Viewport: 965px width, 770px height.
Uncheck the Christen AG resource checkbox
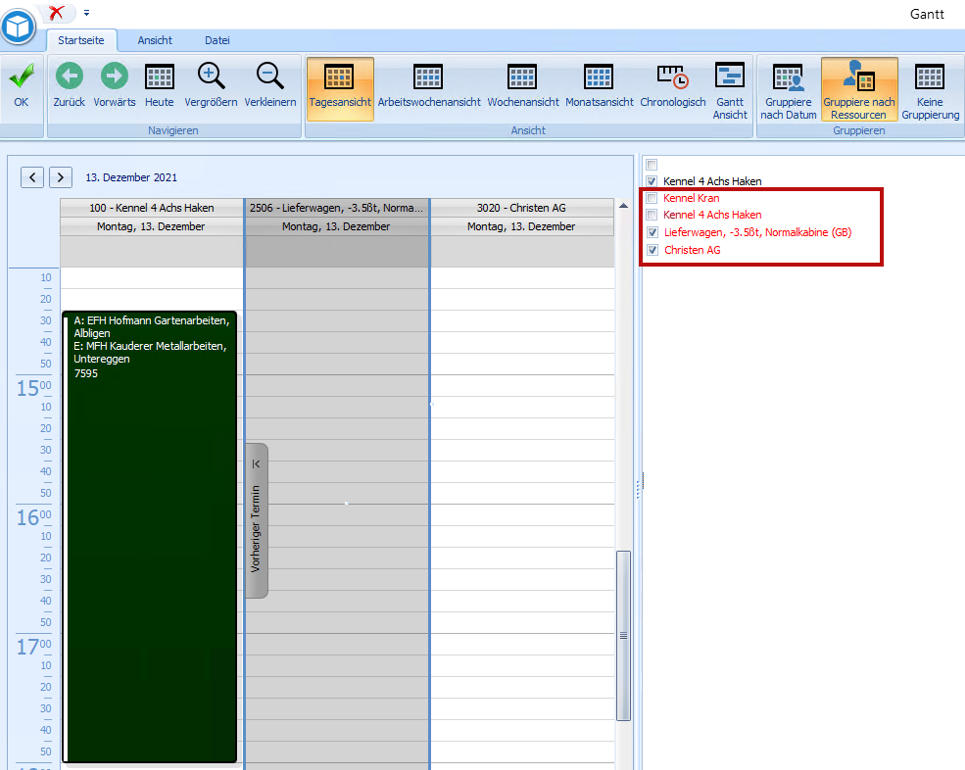tap(652, 250)
